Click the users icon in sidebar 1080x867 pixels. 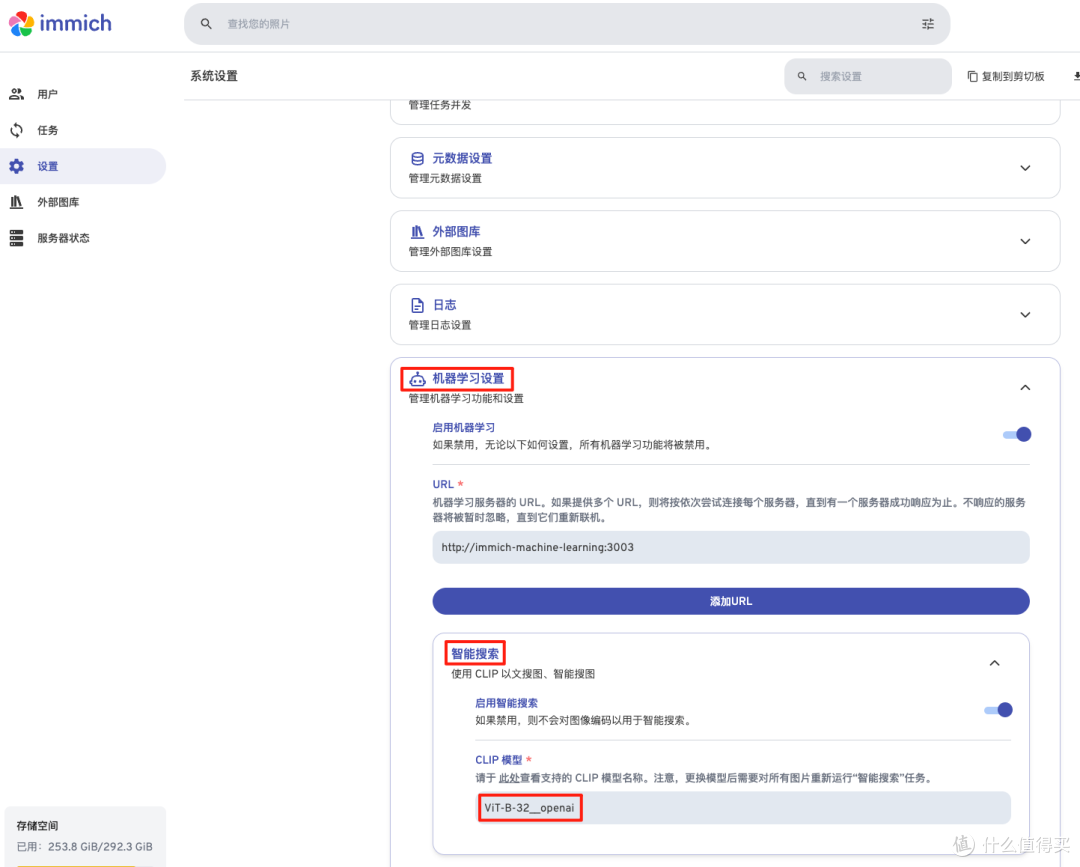17,94
